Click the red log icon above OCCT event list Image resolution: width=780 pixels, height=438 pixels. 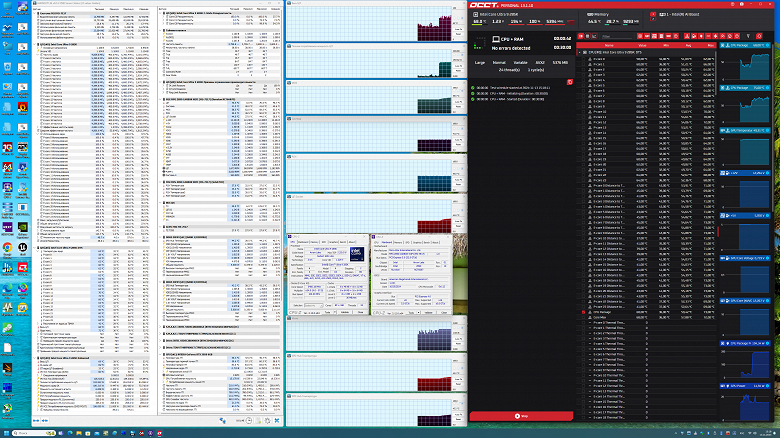tap(570, 82)
